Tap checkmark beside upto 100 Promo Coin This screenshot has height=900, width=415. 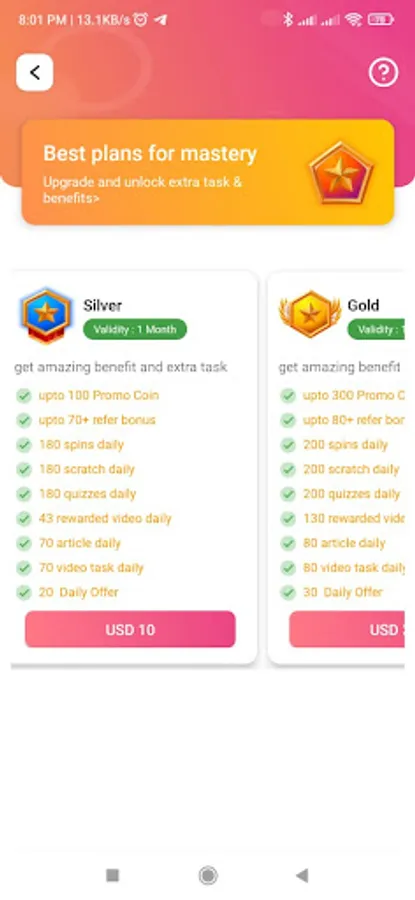[24, 395]
